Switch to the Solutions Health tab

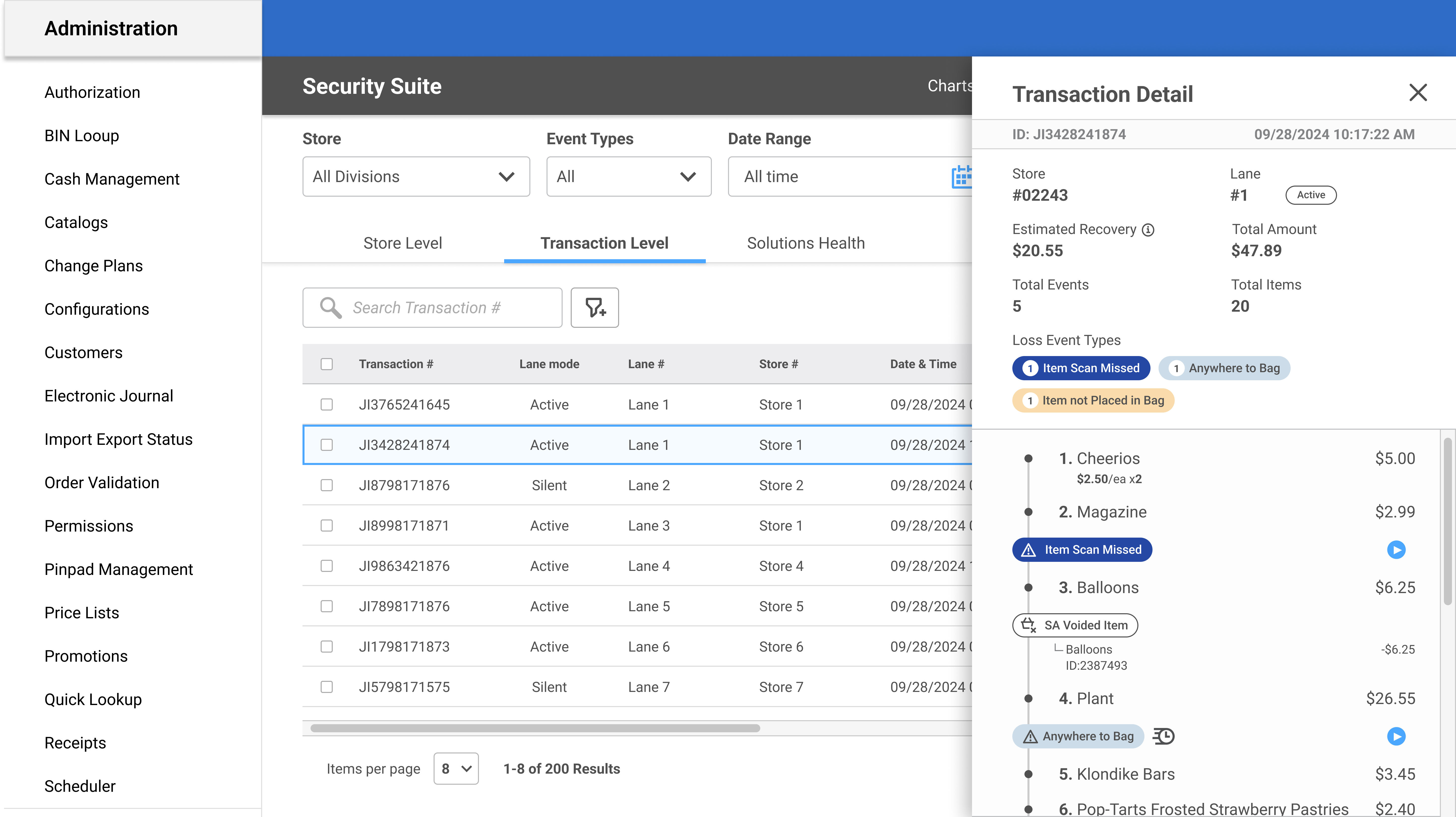[805, 243]
